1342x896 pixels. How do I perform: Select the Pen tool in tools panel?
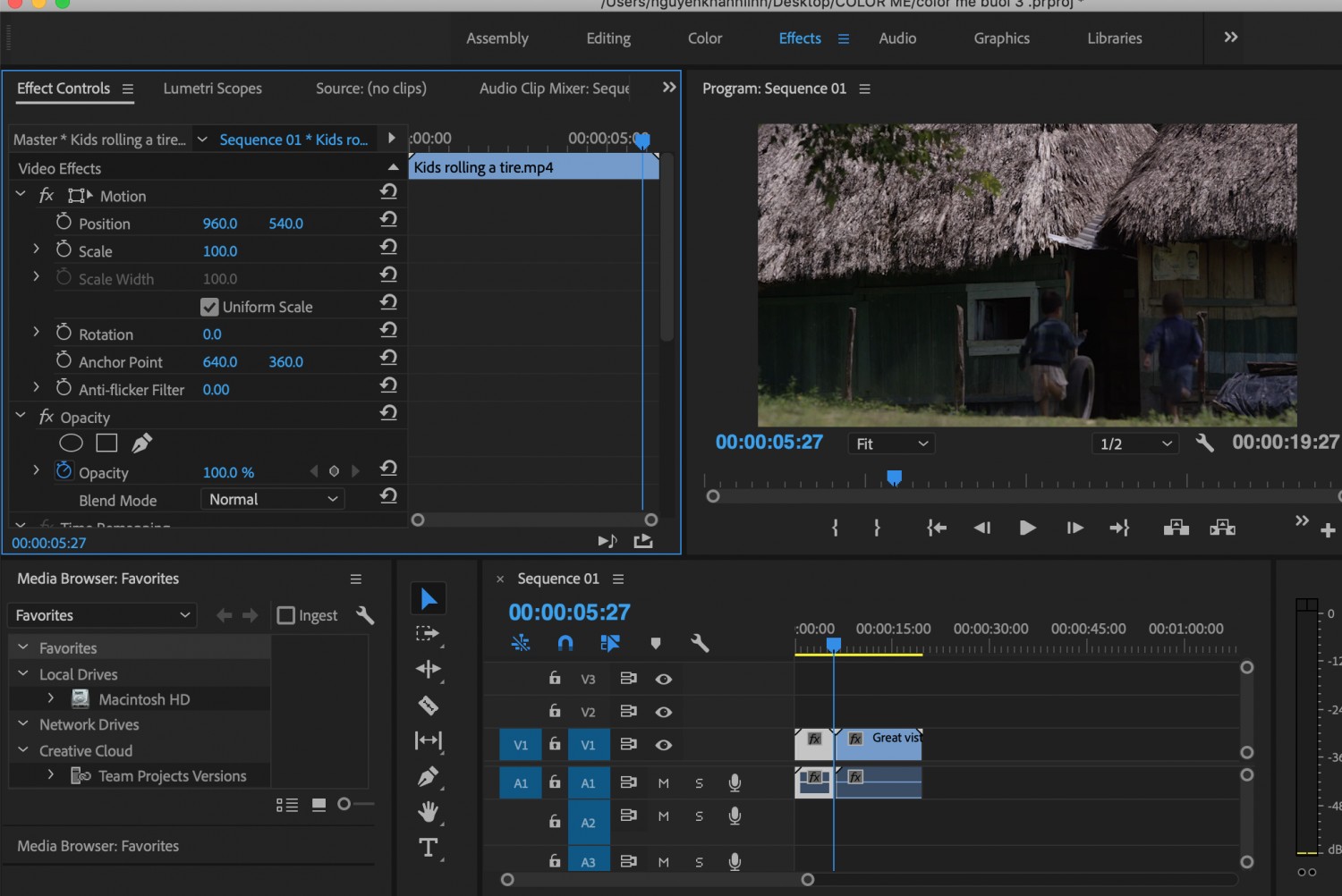pyautogui.click(x=429, y=776)
